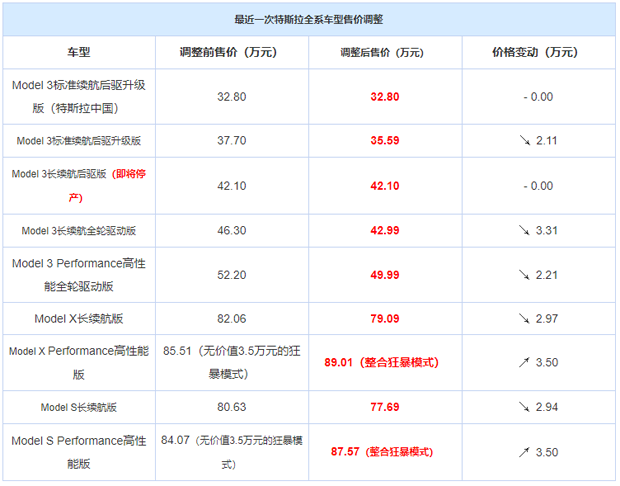Select Model 3长续航全轮驱动版 row name
This screenshot has width=620, height=486.
[x=79, y=231]
